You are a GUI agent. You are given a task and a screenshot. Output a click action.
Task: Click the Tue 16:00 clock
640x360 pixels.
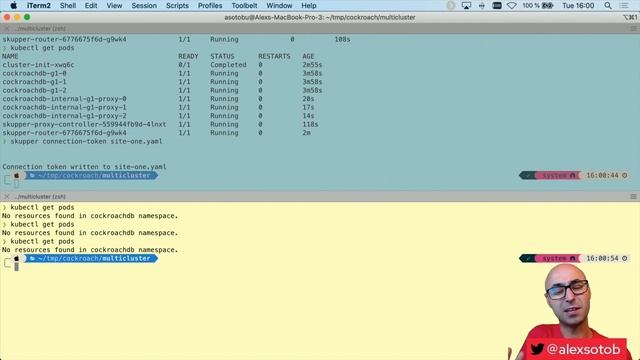578,6
